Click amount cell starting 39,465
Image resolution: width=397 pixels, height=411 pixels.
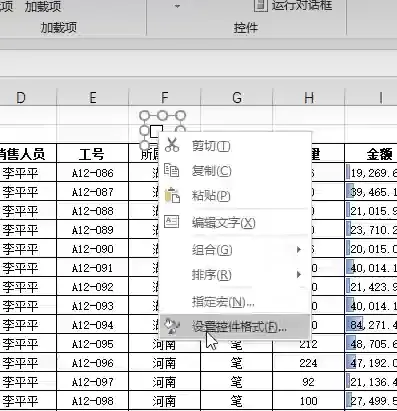tap(371, 192)
